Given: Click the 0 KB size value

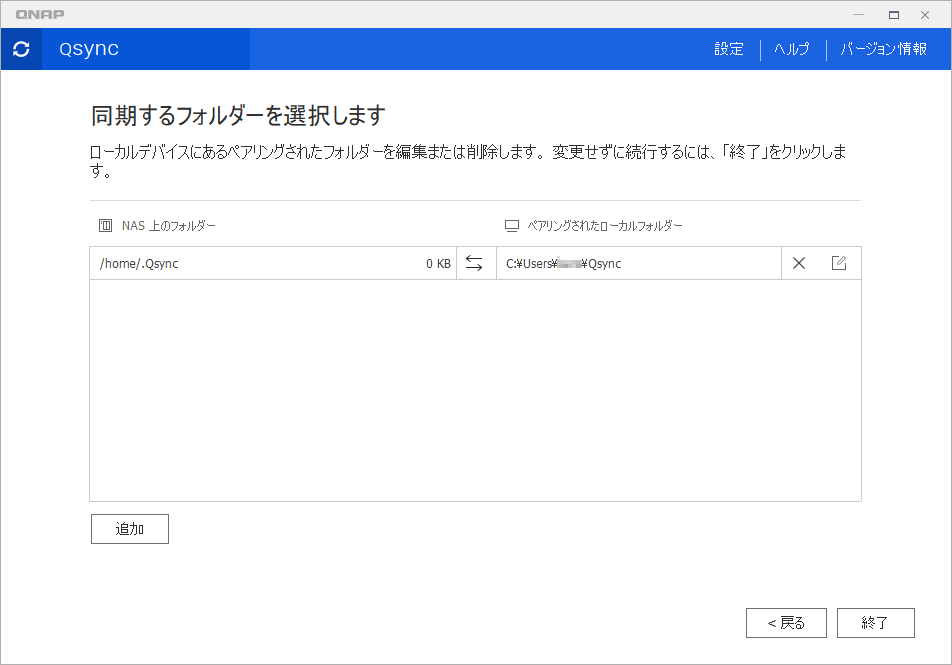Looking at the screenshot, I should 438,264.
